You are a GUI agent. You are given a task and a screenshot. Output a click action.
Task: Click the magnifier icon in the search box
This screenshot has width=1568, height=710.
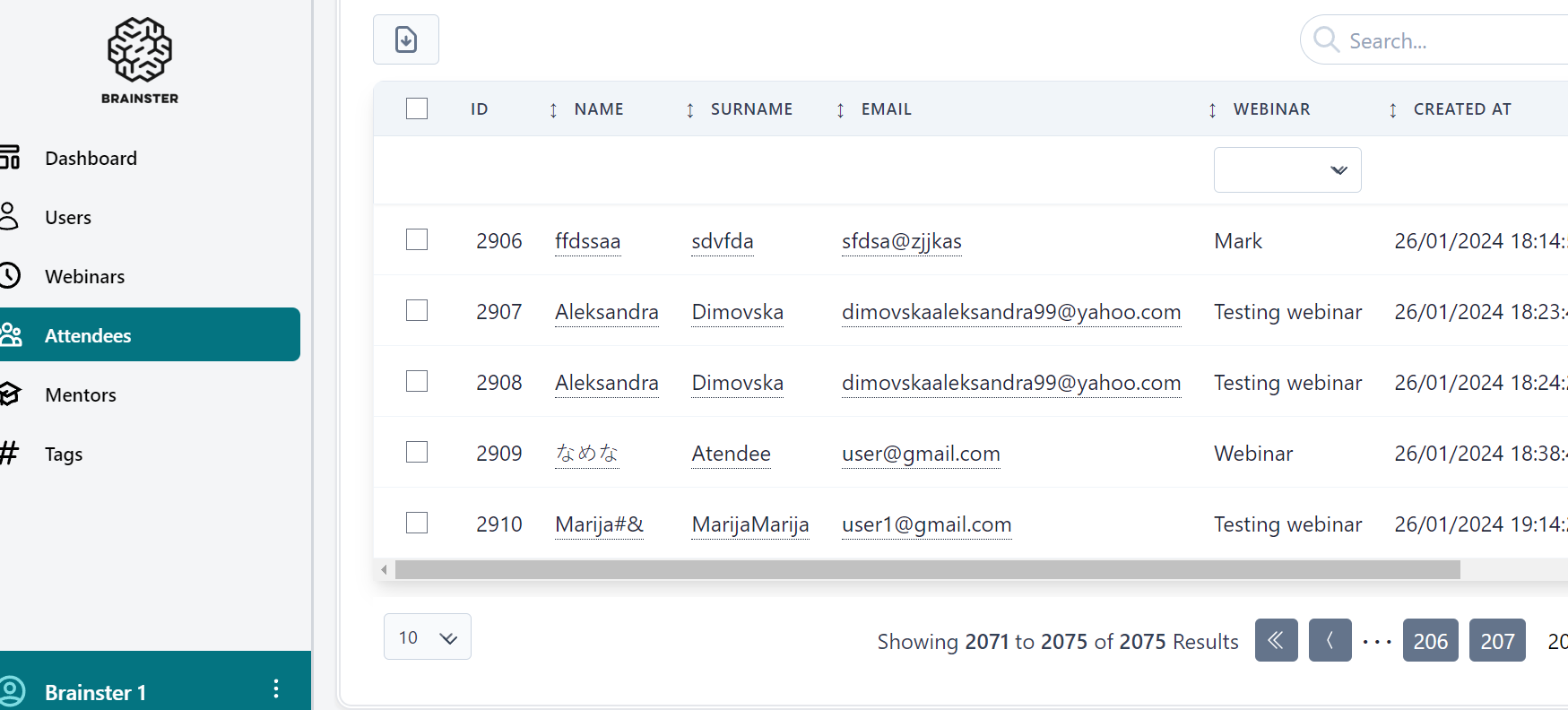(1325, 40)
